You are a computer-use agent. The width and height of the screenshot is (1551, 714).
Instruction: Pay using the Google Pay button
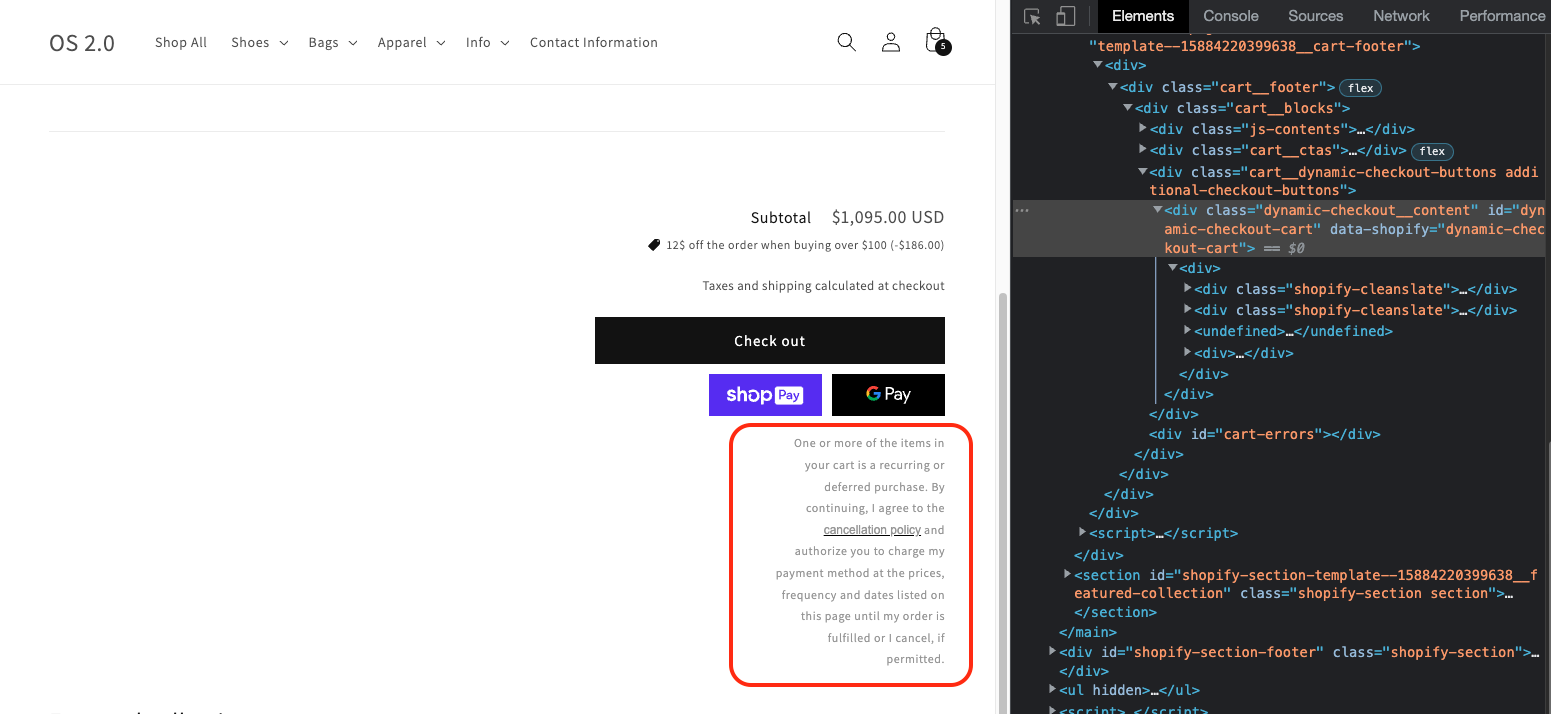point(888,394)
